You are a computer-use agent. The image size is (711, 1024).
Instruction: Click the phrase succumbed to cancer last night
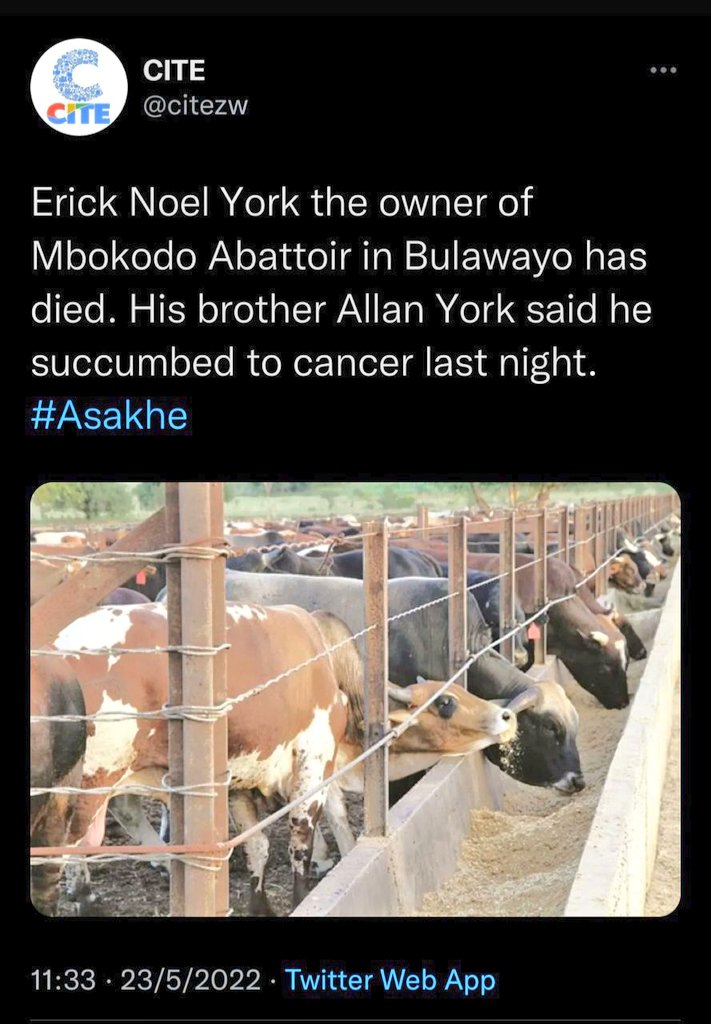click(x=313, y=363)
